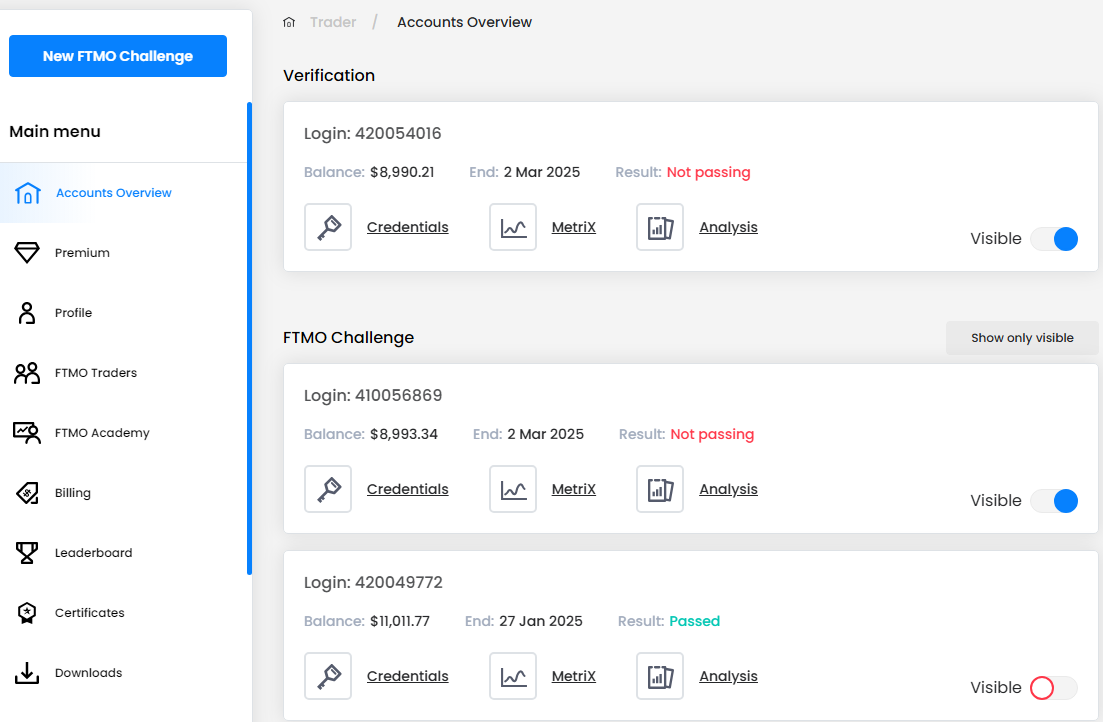The width and height of the screenshot is (1103, 722).
Task: Click the Show only visible button
Action: click(1021, 338)
